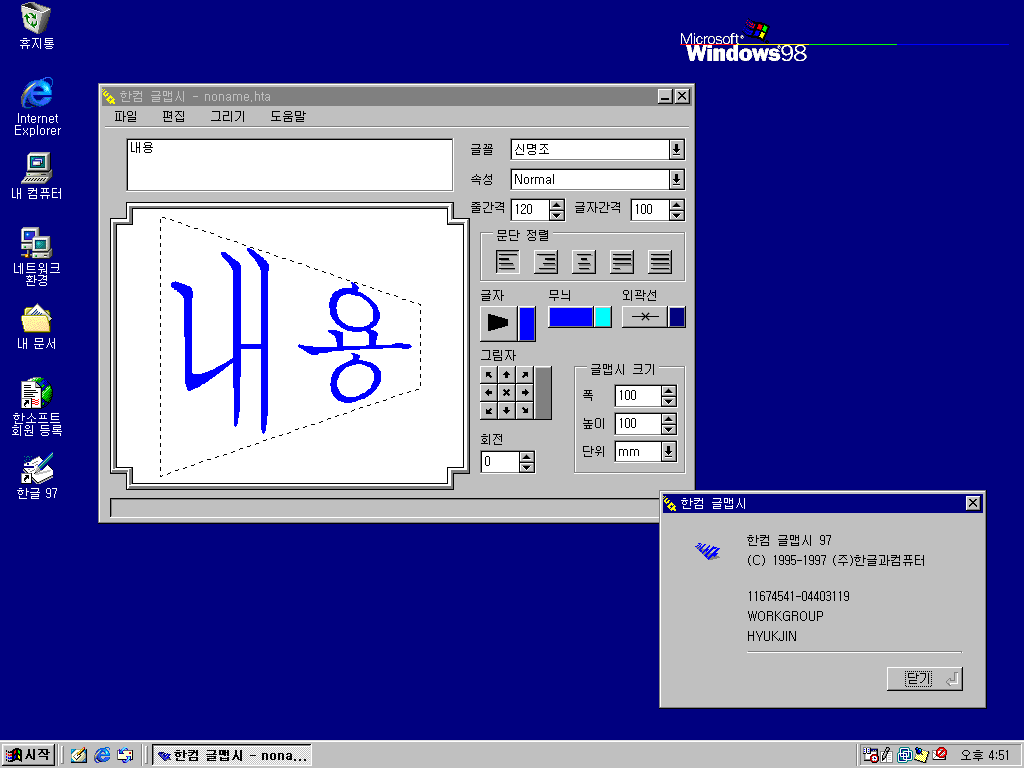
Task: Select 네트워크 환경 desktop icon
Action: 37,257
